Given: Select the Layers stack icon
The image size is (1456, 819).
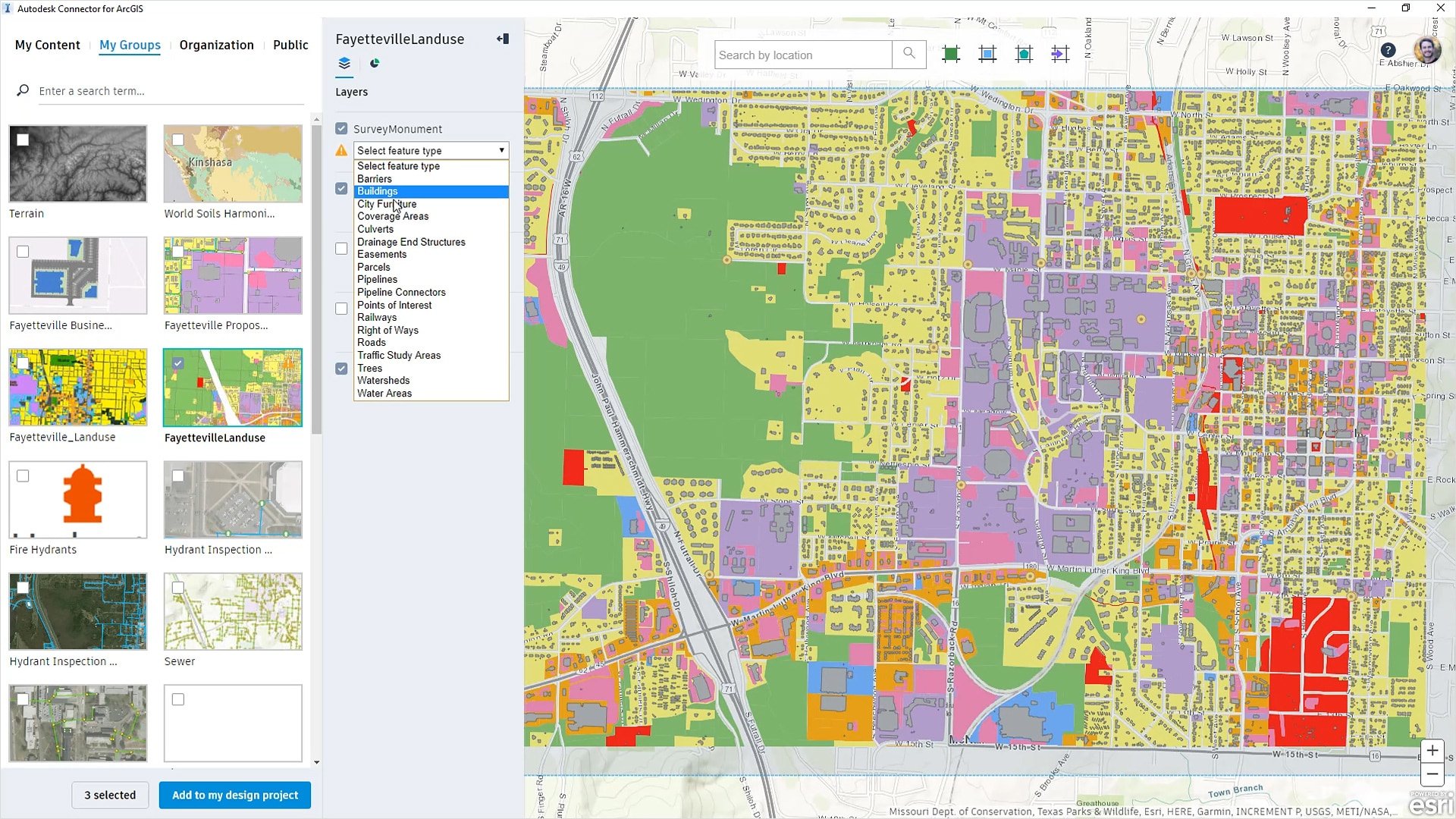Looking at the screenshot, I should click(344, 64).
